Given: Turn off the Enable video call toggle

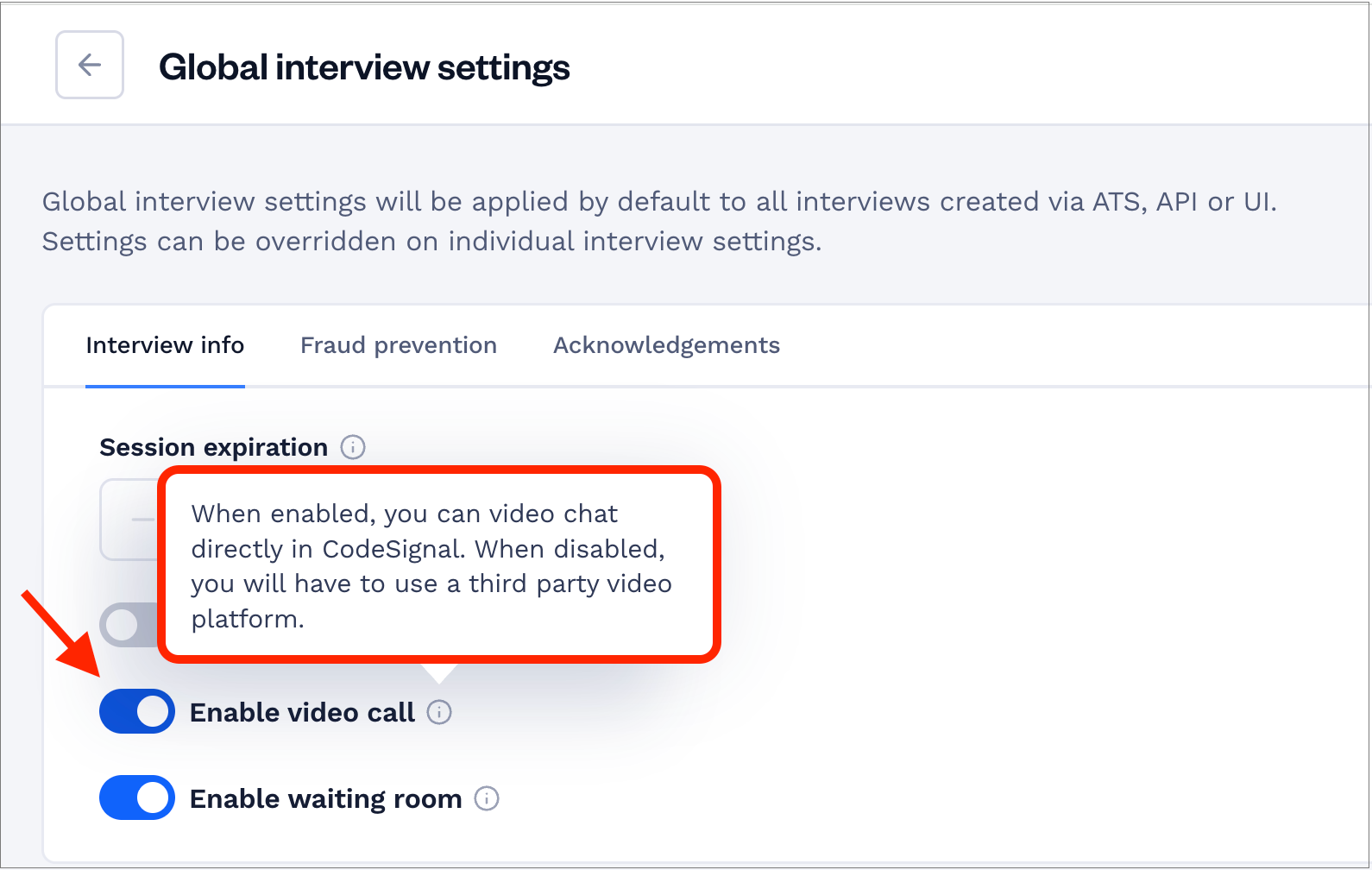Looking at the screenshot, I should (137, 711).
